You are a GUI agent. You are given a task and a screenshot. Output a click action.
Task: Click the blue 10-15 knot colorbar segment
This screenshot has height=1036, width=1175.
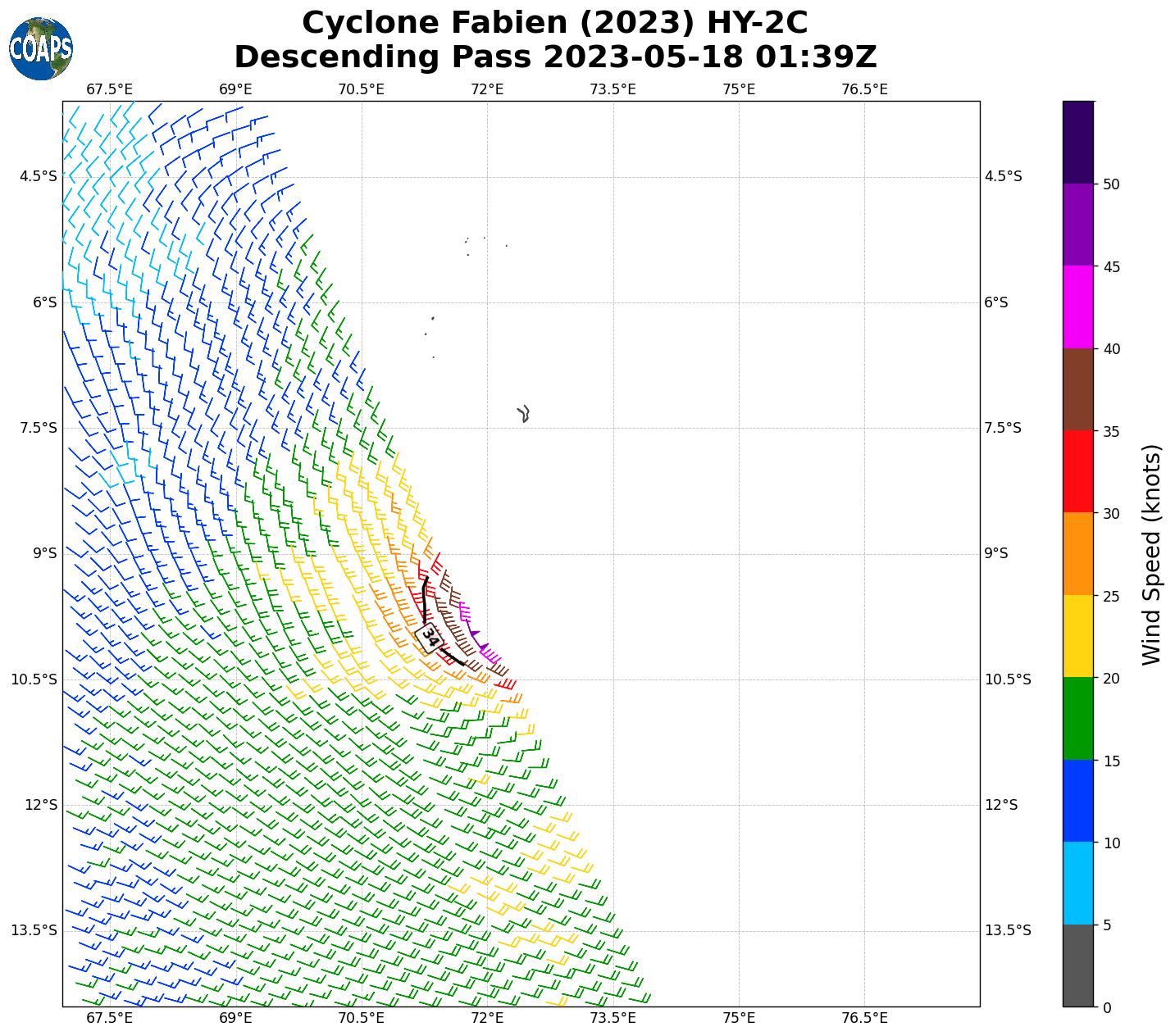click(1077, 801)
